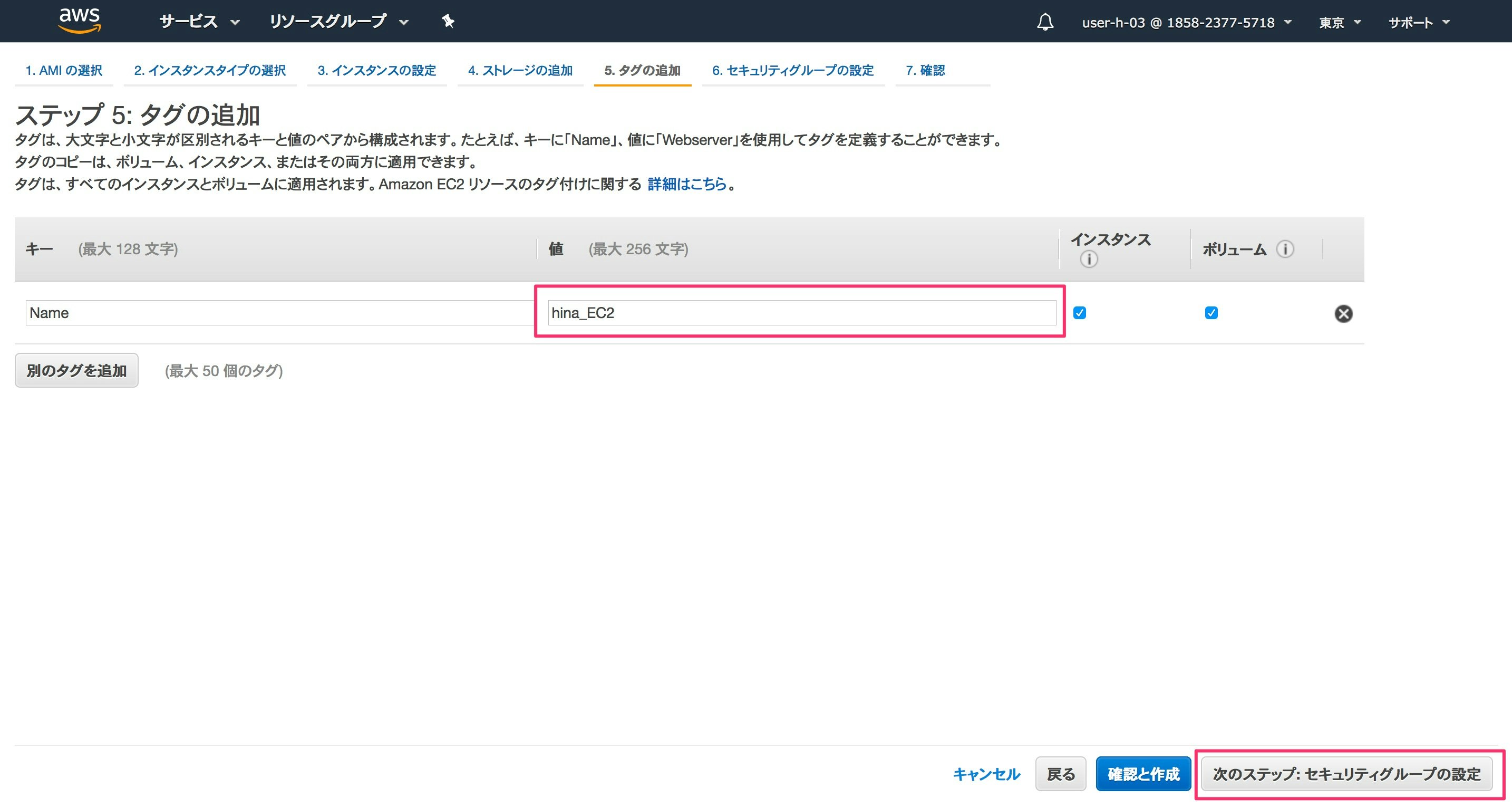1512x807 pixels.
Task: Go to step 1. AMI の選択 tab
Action: coord(64,71)
